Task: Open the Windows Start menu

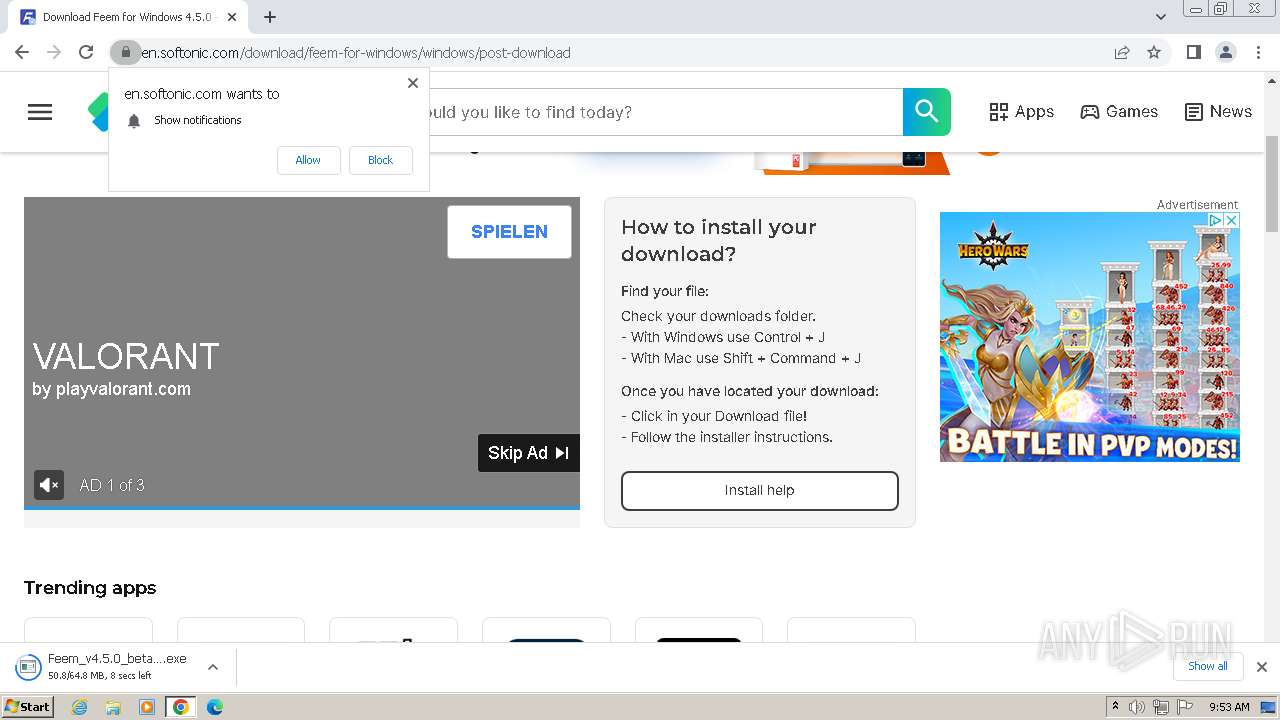Action: [x=28, y=707]
